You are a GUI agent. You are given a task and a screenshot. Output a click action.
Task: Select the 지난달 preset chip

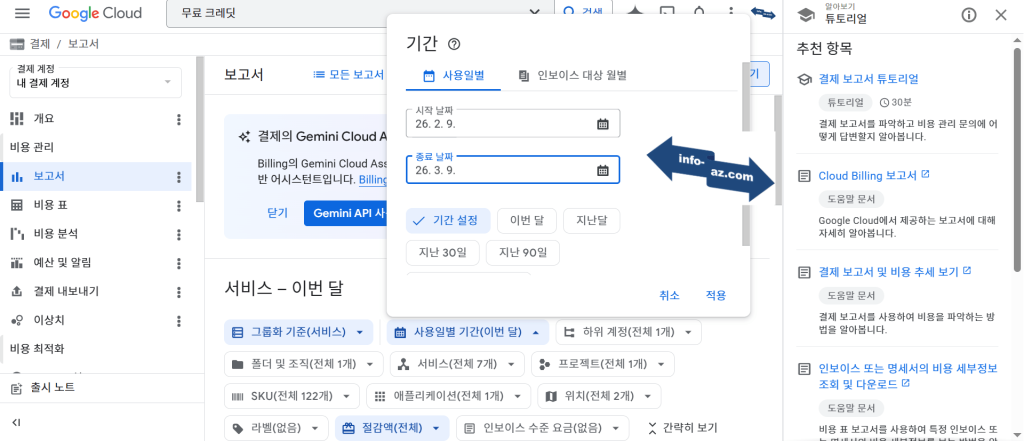point(592,221)
